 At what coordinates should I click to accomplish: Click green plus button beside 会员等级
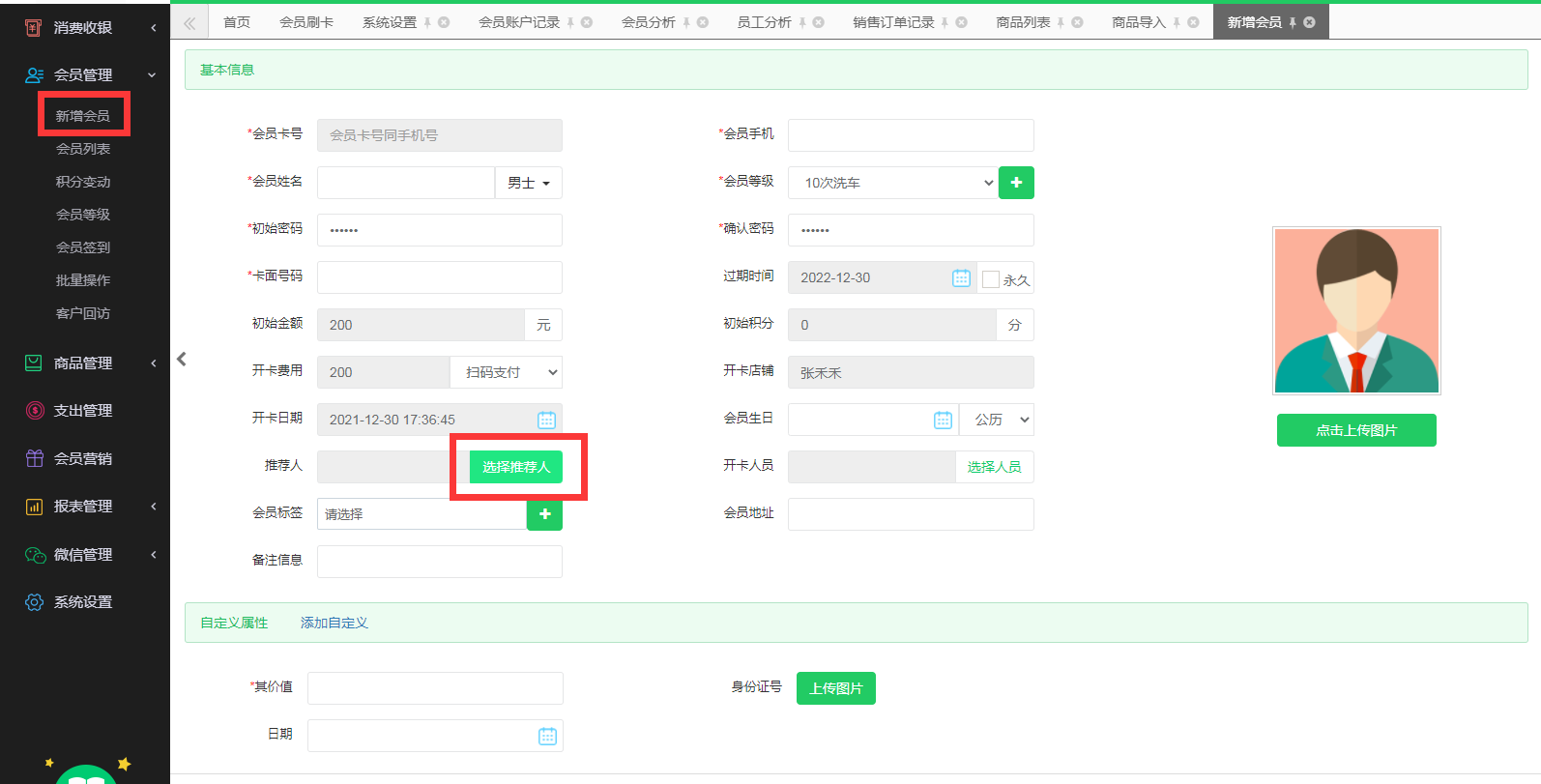tap(1016, 183)
